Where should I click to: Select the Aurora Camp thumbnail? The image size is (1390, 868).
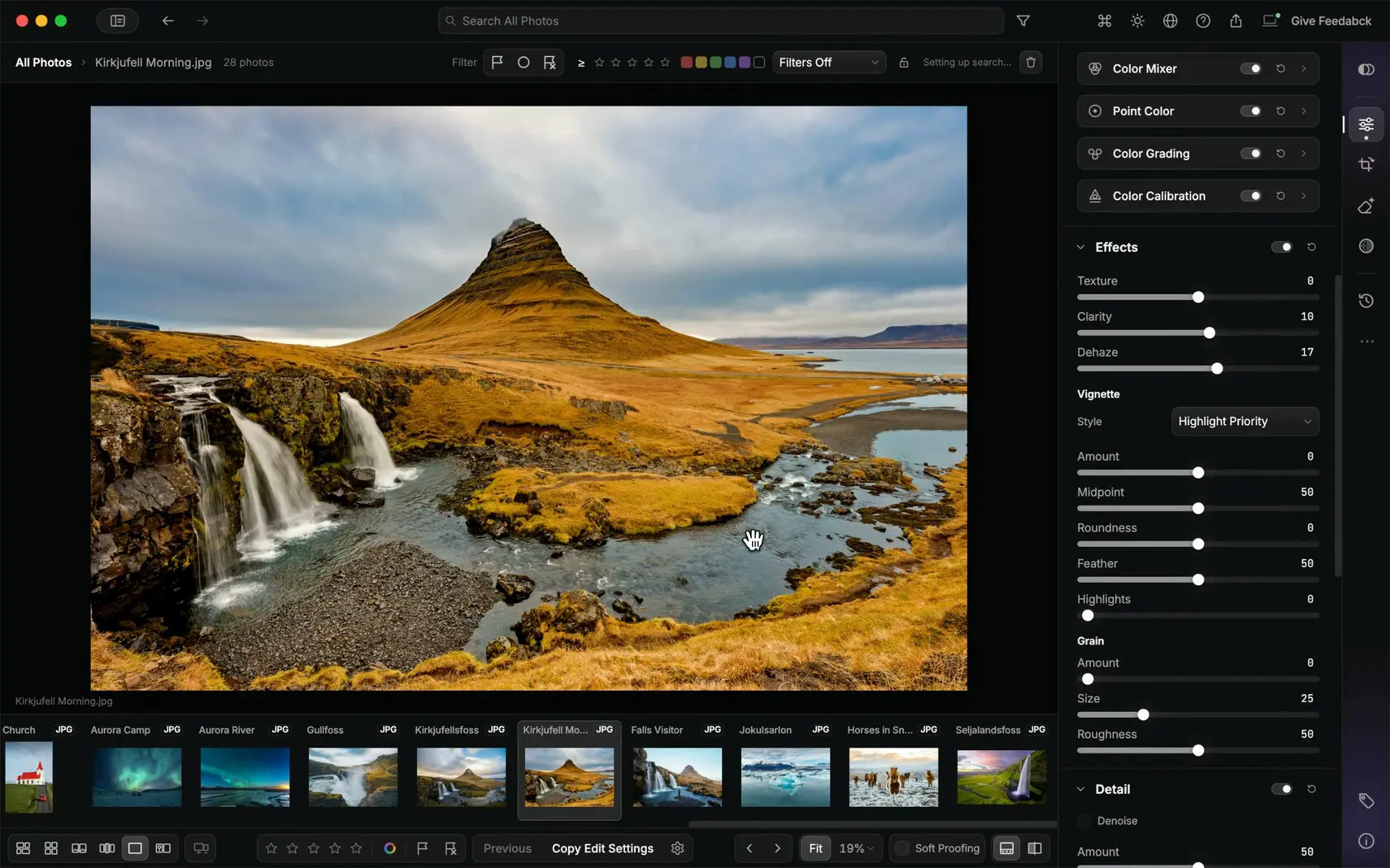pyautogui.click(x=136, y=777)
